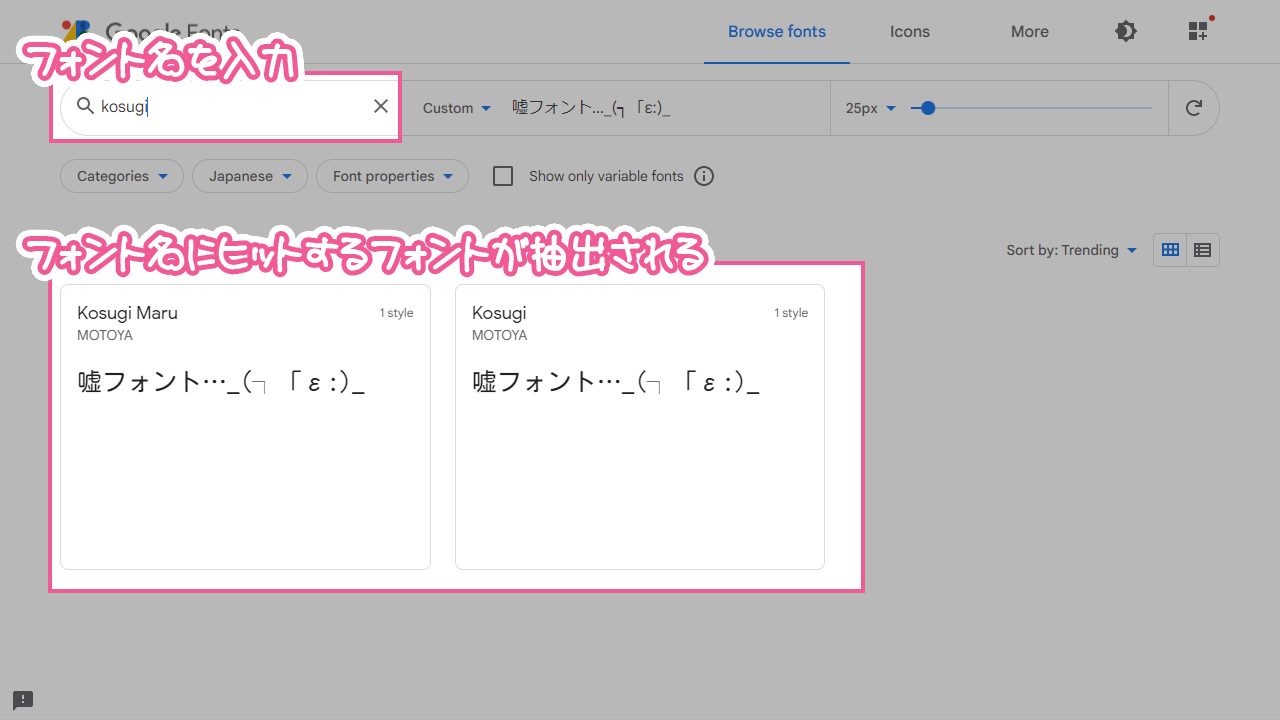The image size is (1280, 720).
Task: Click the Kosugi Maru sample text
Action: coord(221,382)
